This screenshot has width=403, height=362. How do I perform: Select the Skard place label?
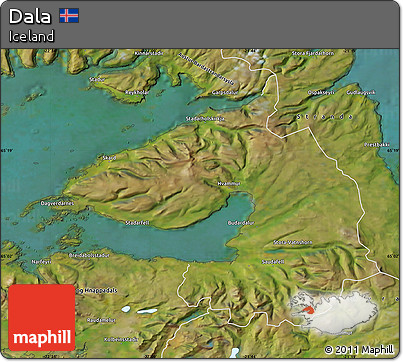coord(109,158)
